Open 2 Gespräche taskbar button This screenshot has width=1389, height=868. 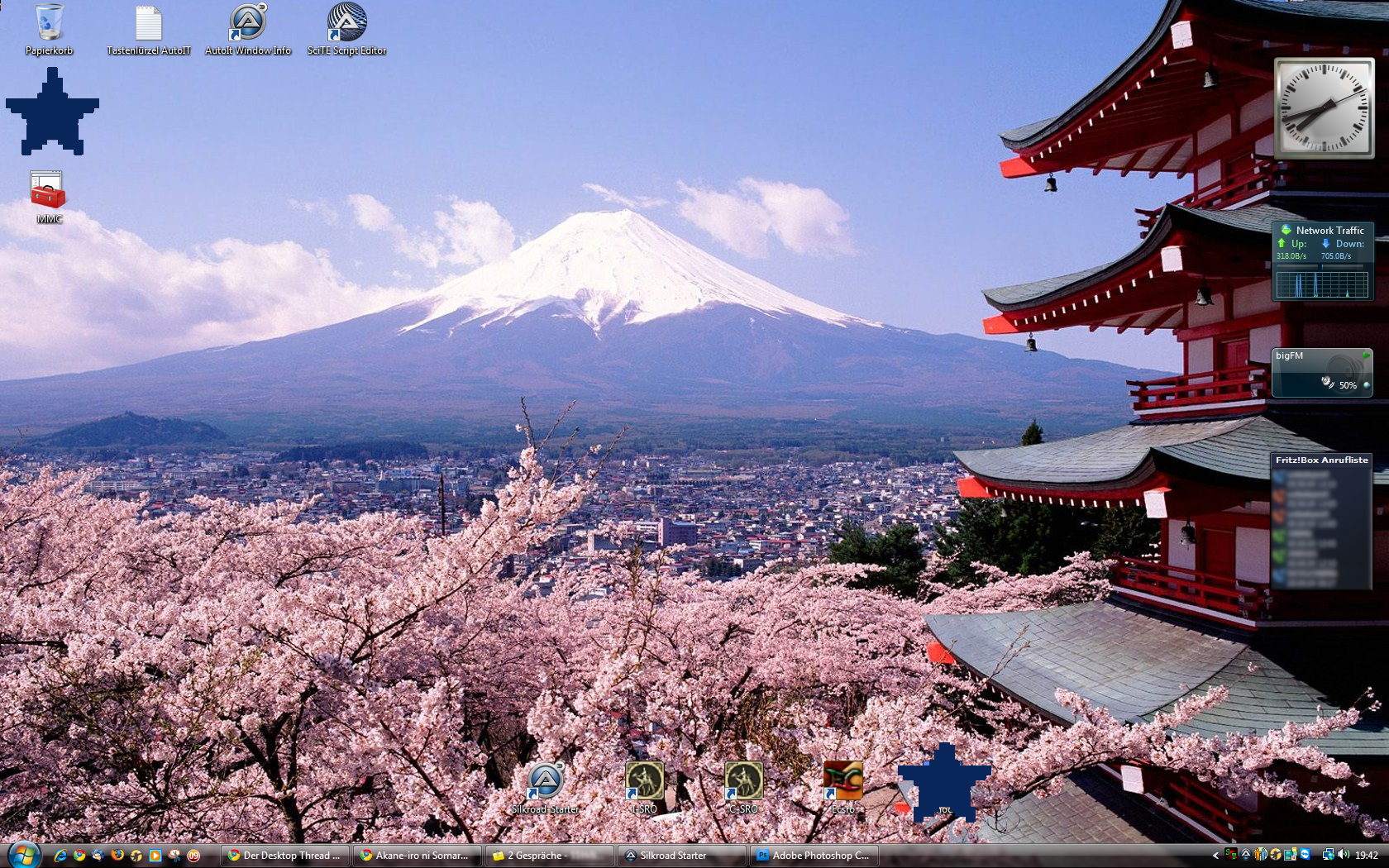tap(549, 856)
